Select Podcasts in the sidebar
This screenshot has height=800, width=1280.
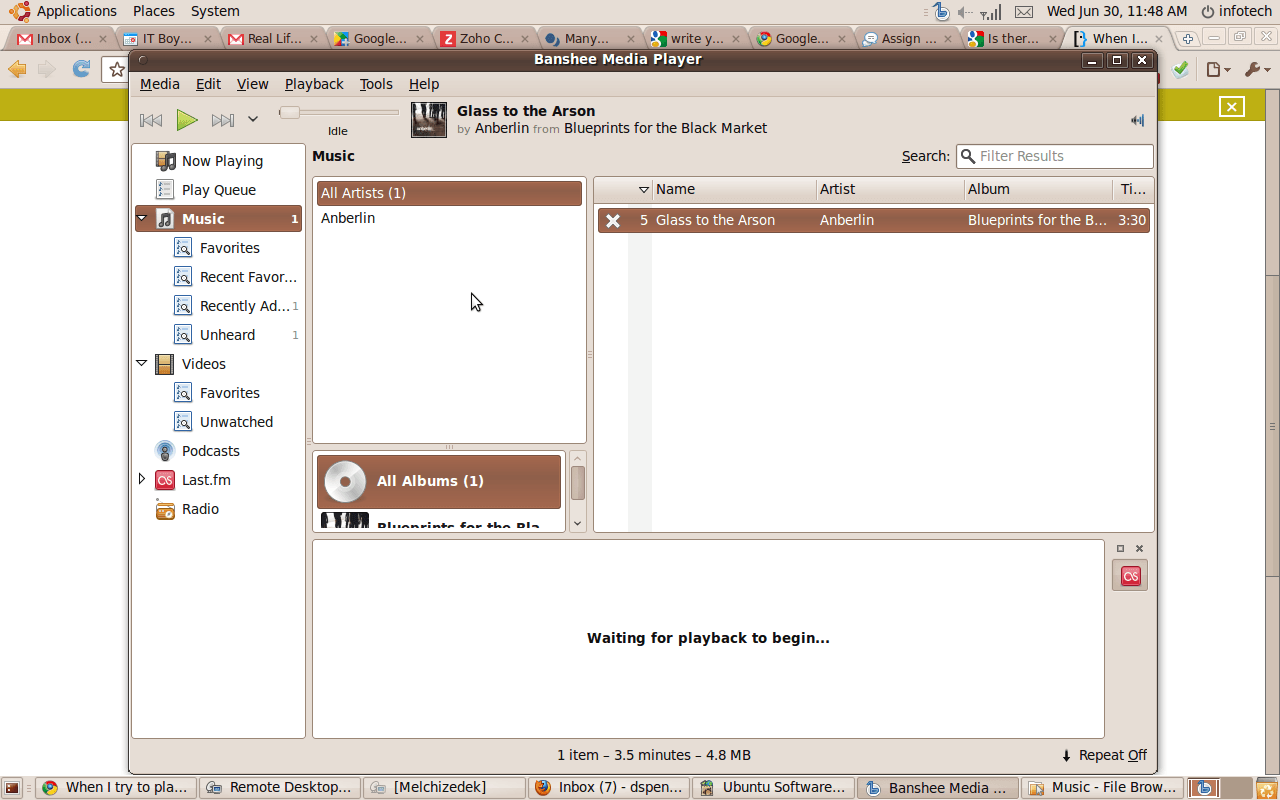click(219, 451)
